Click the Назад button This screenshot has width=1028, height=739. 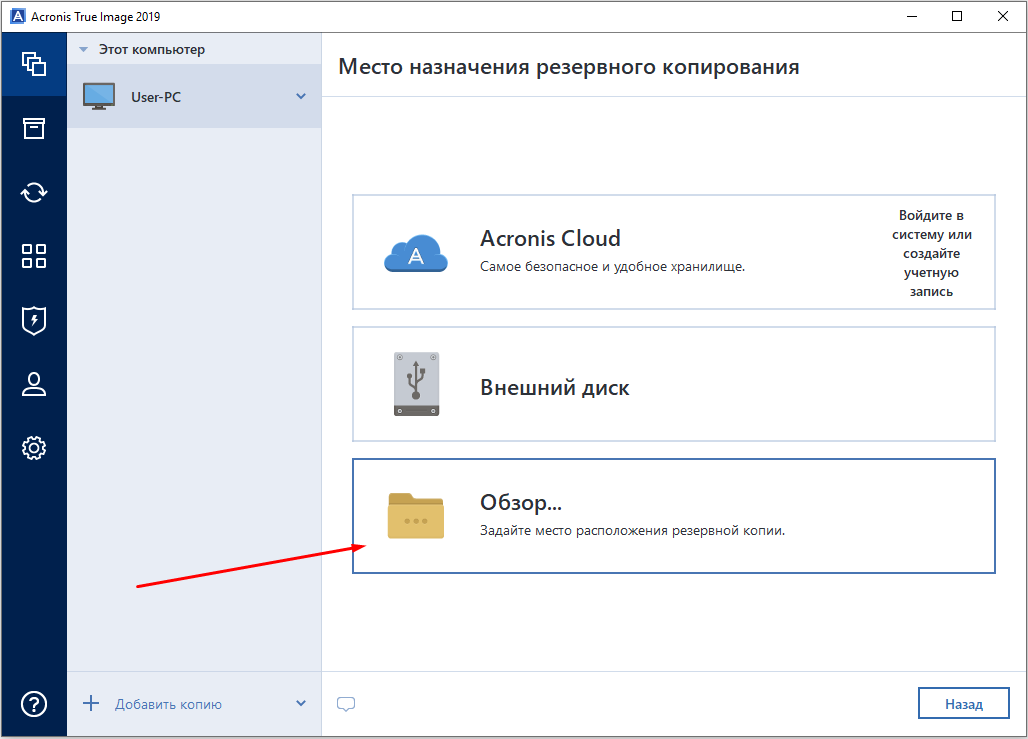pos(964,704)
